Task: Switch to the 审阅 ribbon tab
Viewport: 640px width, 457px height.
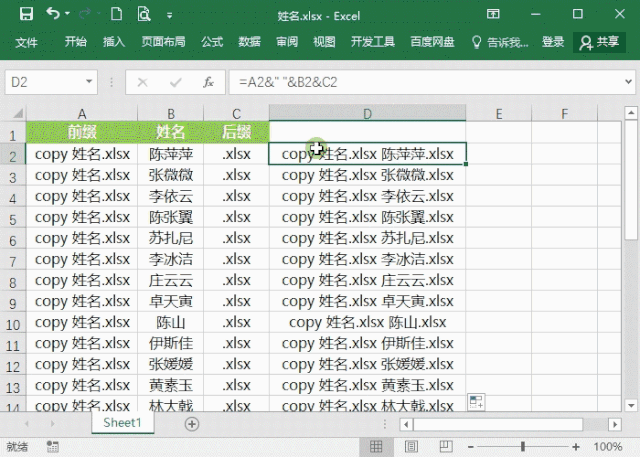Action: click(287, 42)
